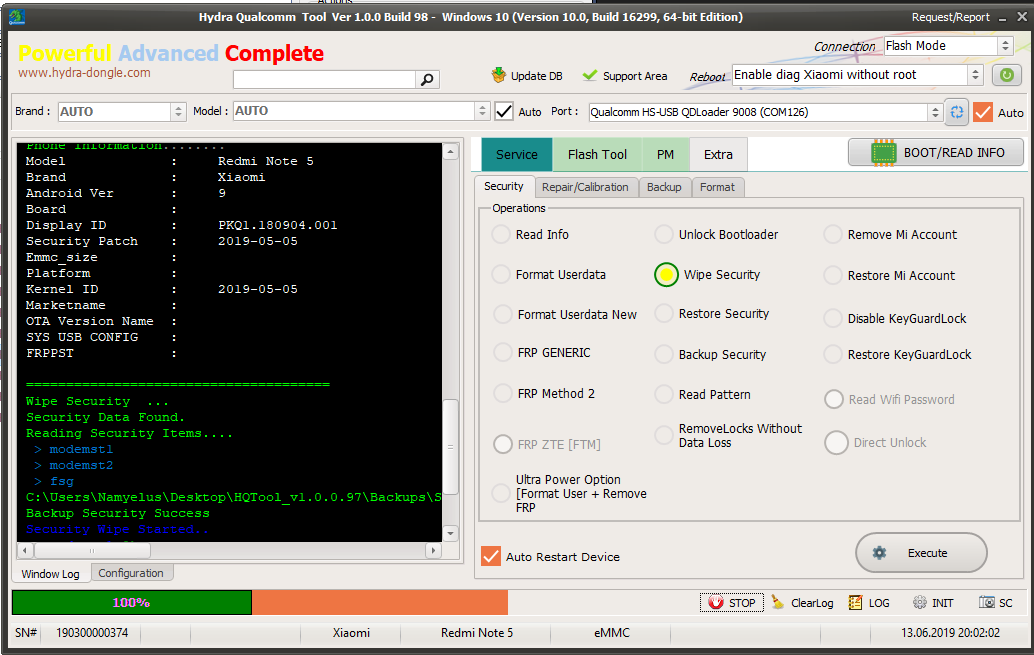Viewport: 1034px width, 655px height.
Task: Click the INIT gear button
Action: (x=933, y=602)
